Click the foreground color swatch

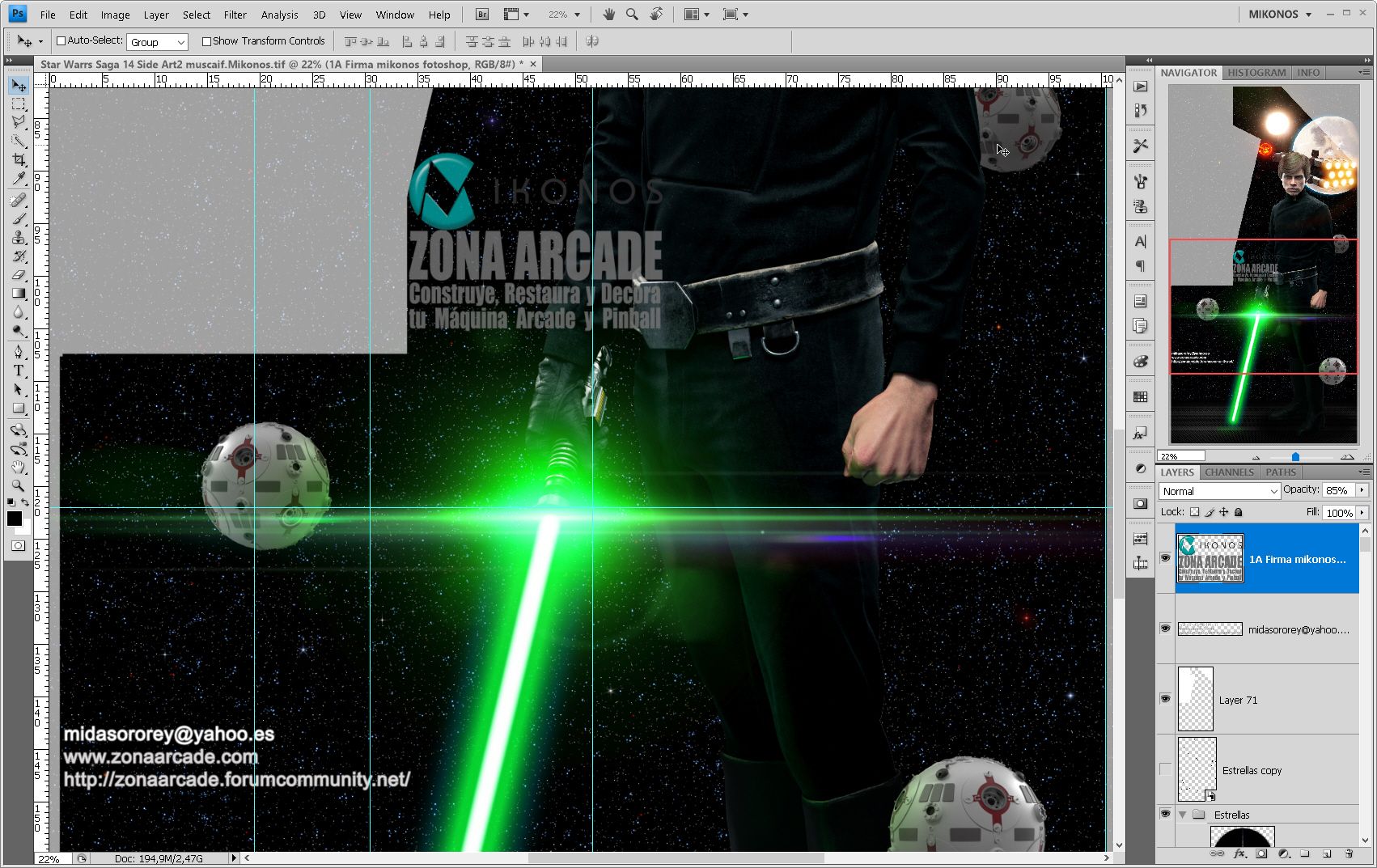[14, 519]
